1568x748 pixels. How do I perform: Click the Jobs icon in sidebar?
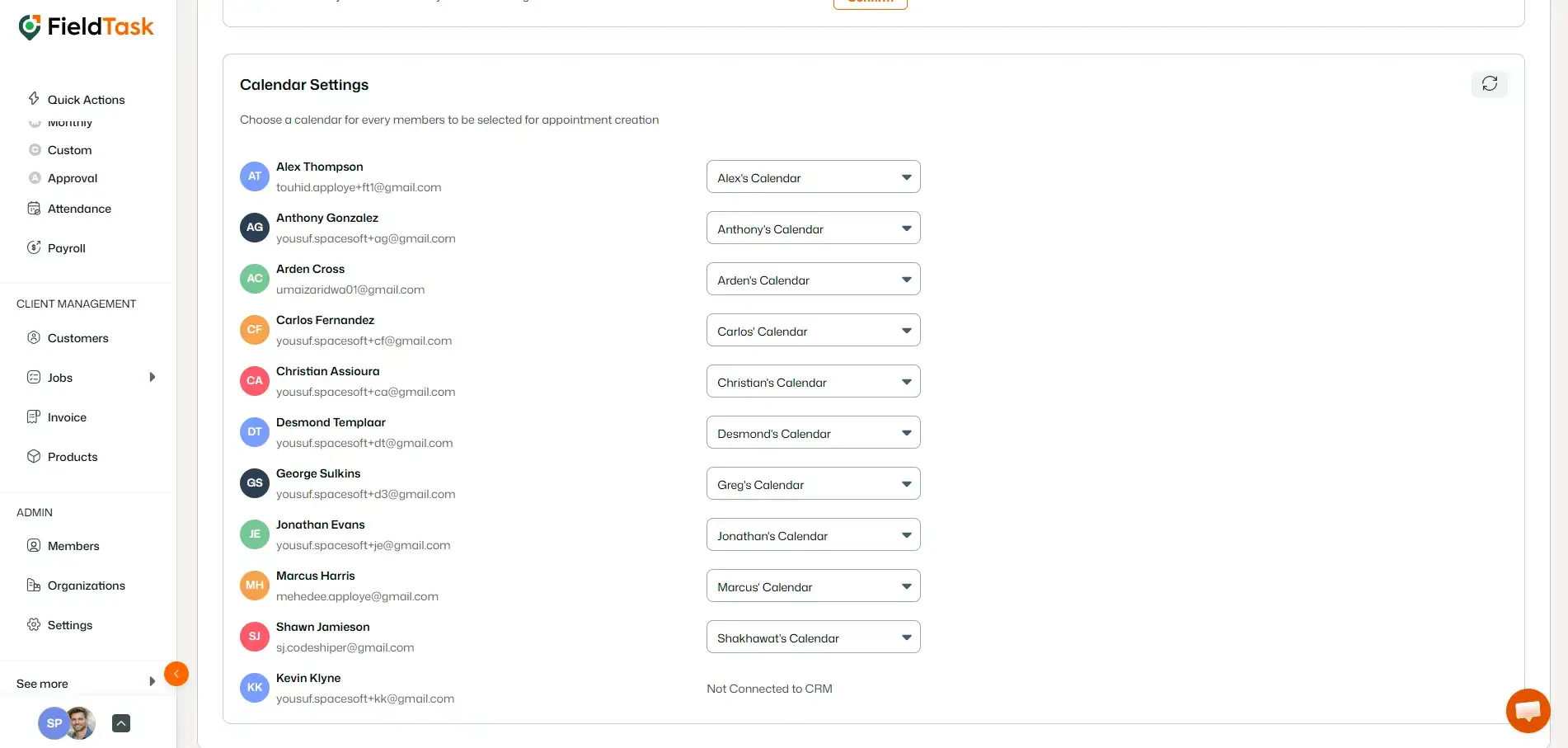[x=34, y=377]
